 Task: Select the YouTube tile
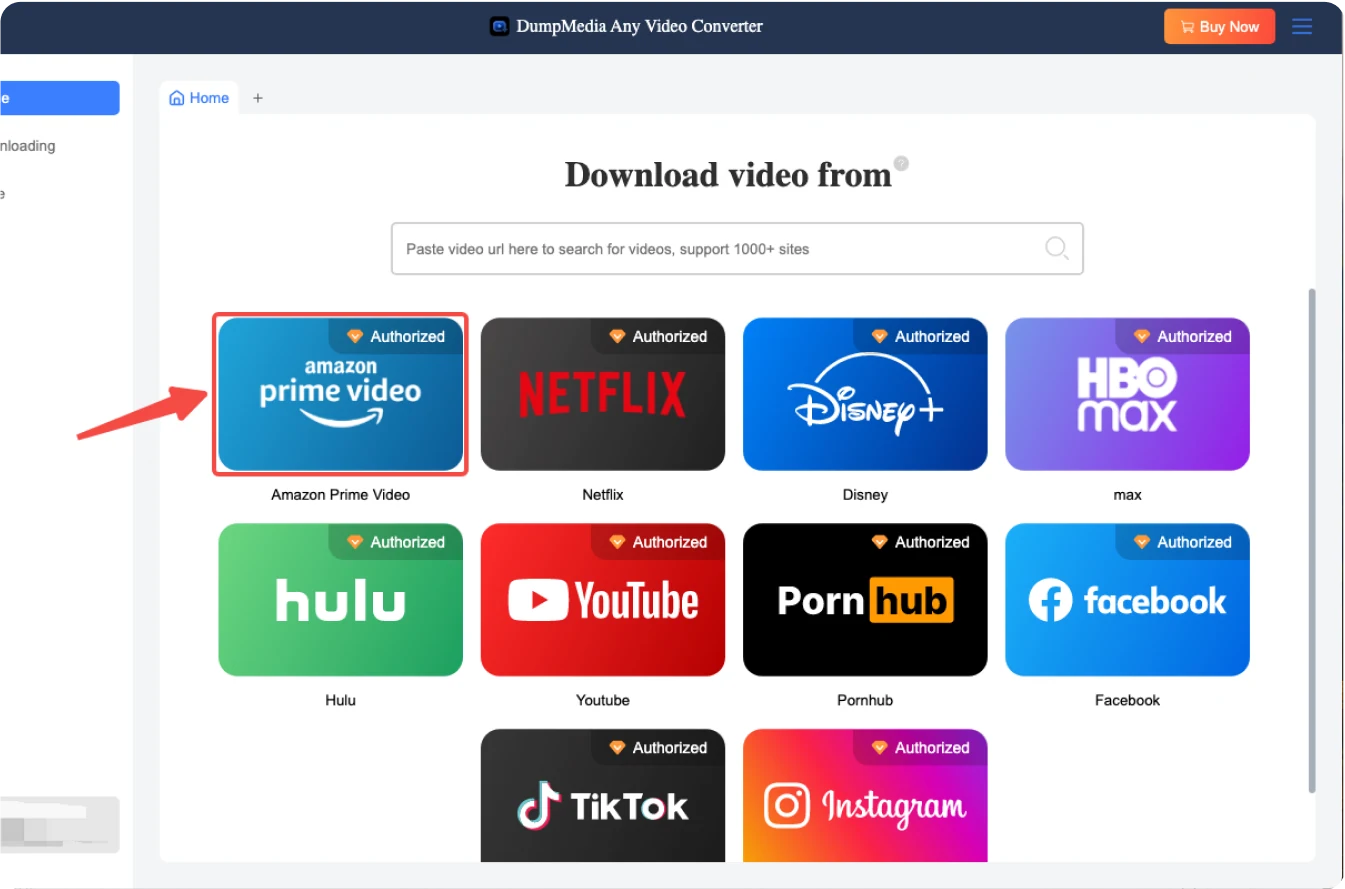point(603,600)
